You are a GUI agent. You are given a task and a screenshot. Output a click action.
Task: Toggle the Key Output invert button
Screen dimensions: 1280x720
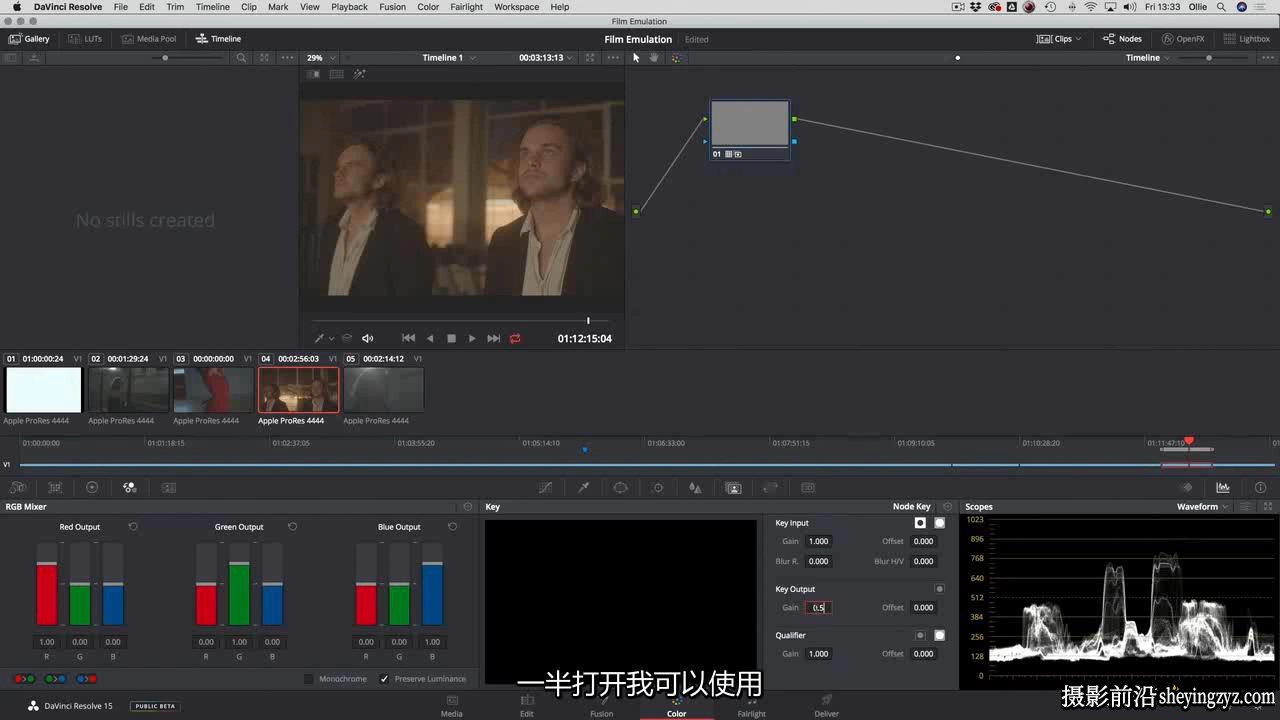pos(939,589)
